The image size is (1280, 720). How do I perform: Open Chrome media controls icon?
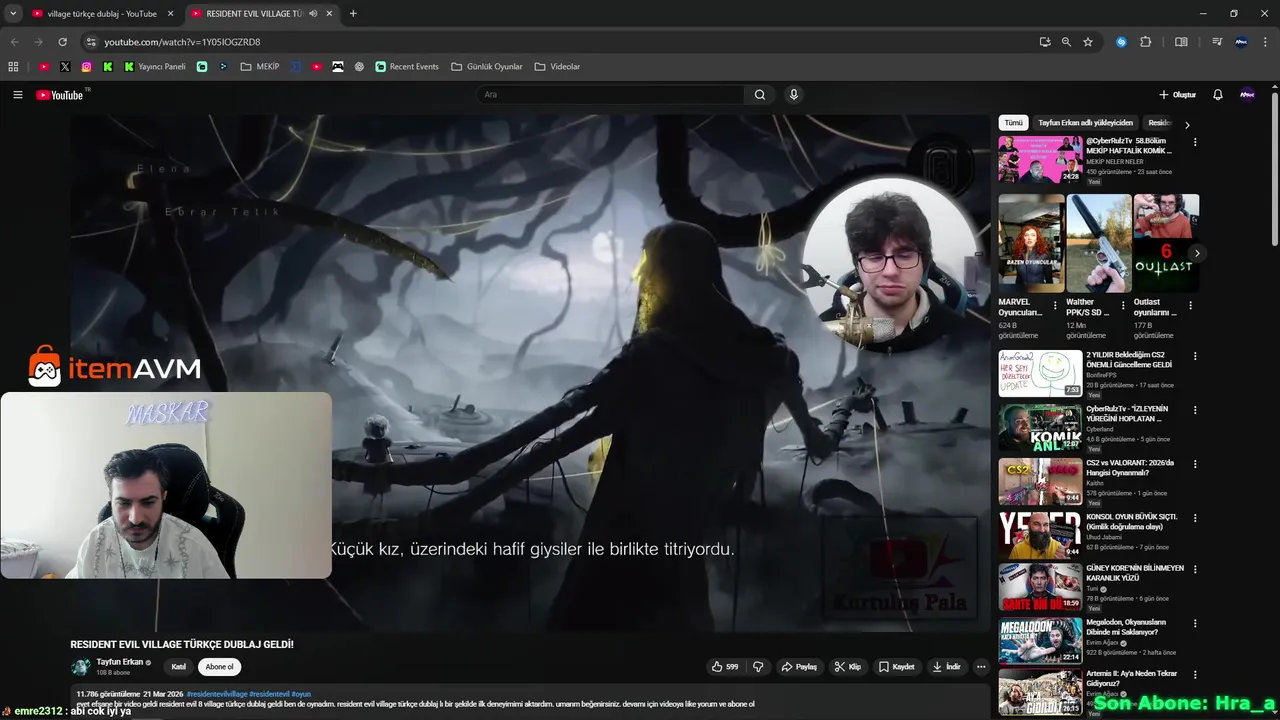coord(1217,42)
